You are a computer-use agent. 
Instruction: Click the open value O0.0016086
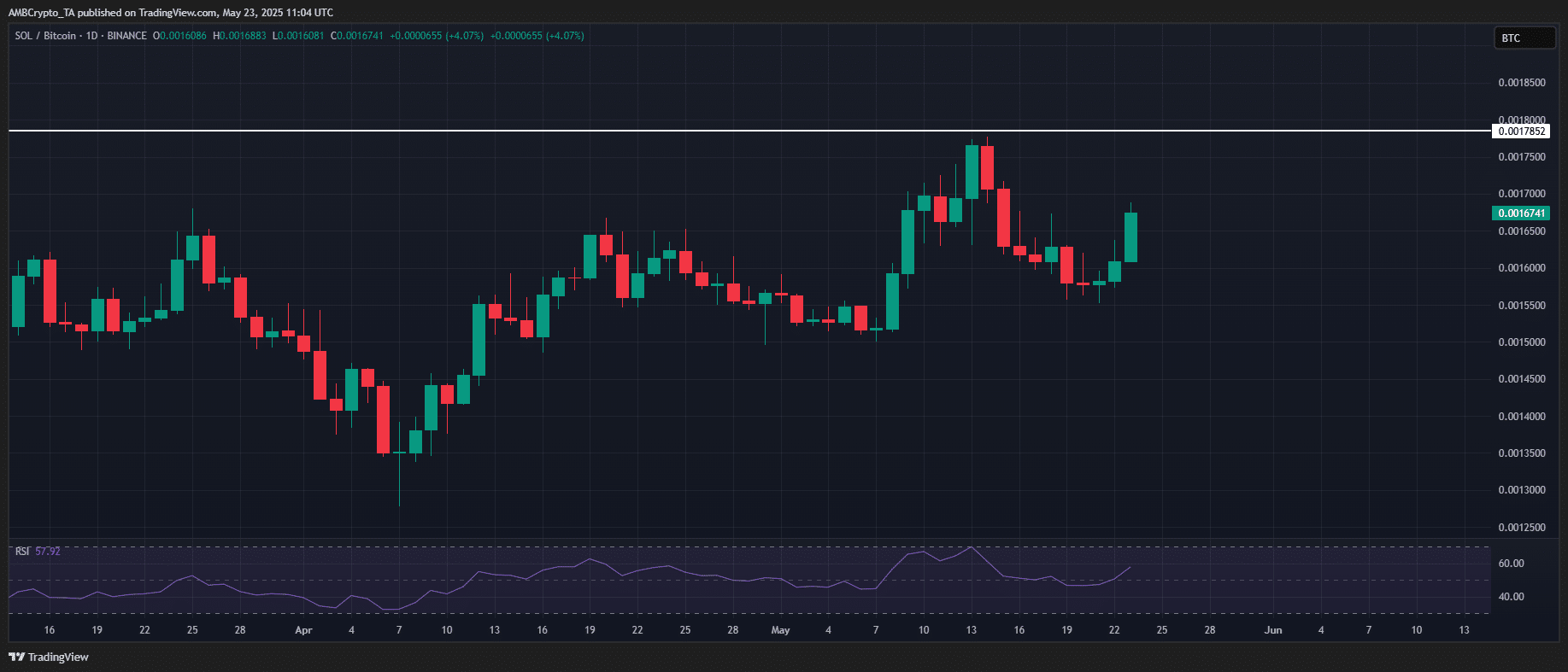click(179, 36)
